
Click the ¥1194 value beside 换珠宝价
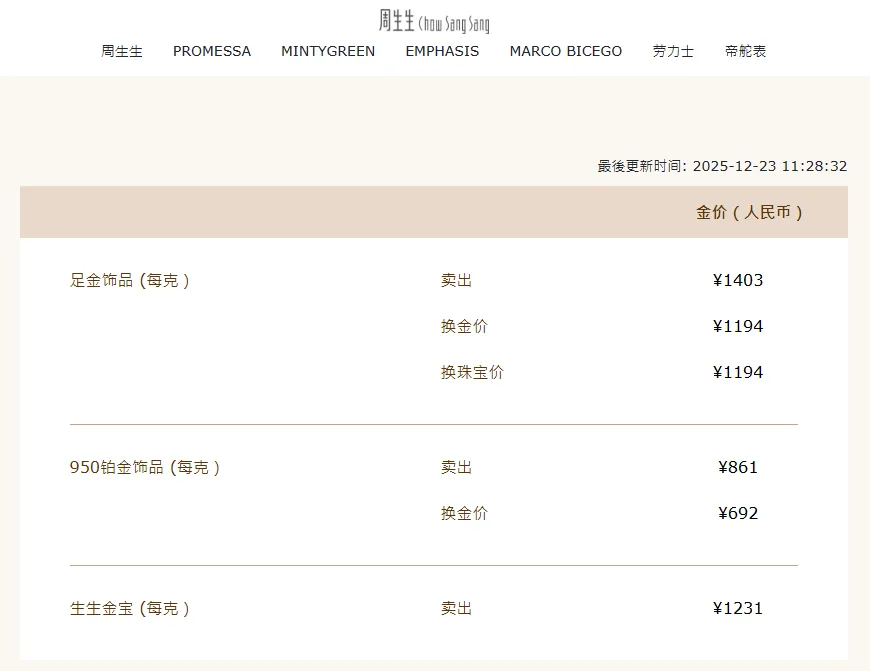(x=738, y=372)
